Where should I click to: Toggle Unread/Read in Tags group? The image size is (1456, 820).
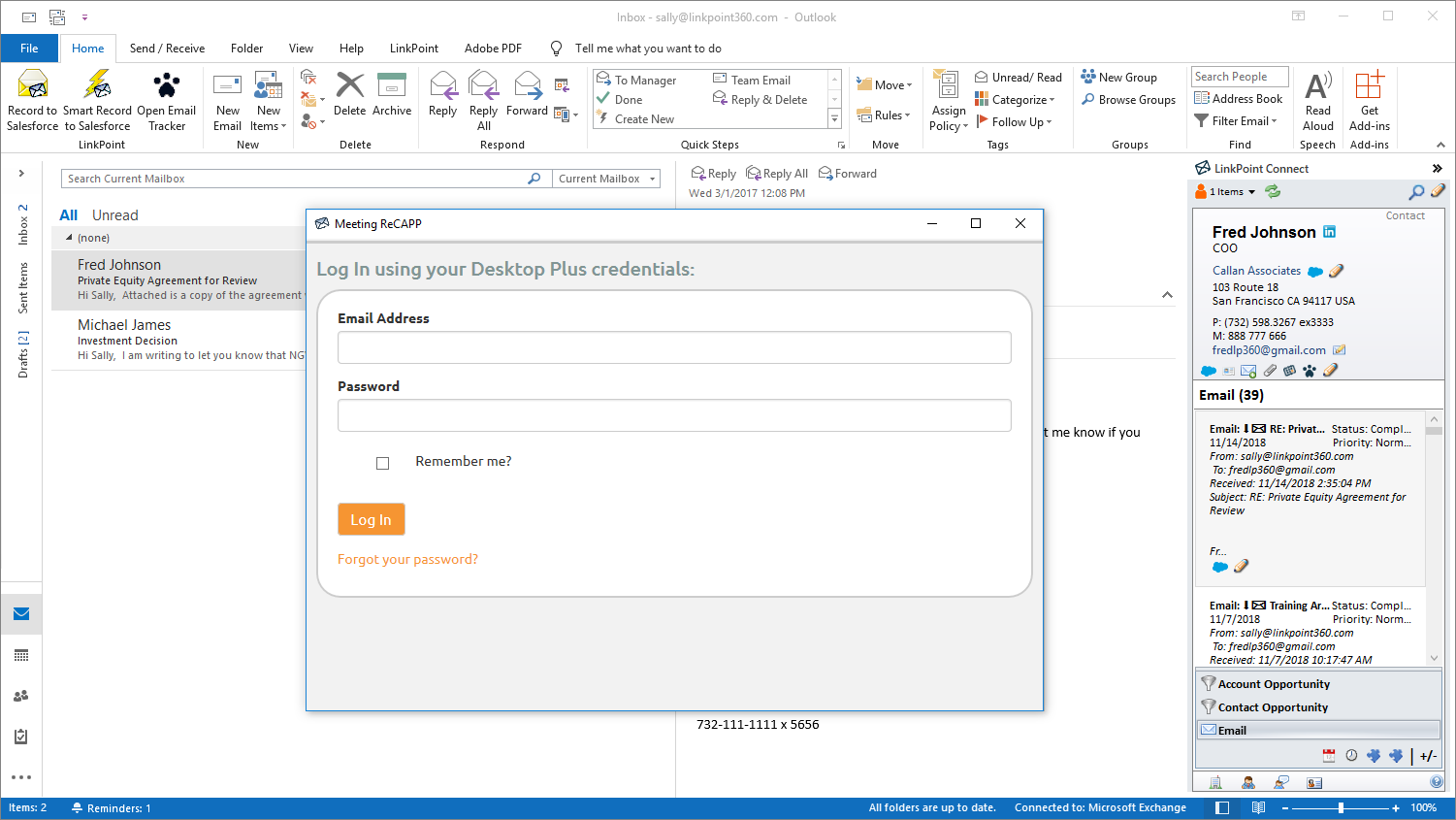(x=1019, y=78)
